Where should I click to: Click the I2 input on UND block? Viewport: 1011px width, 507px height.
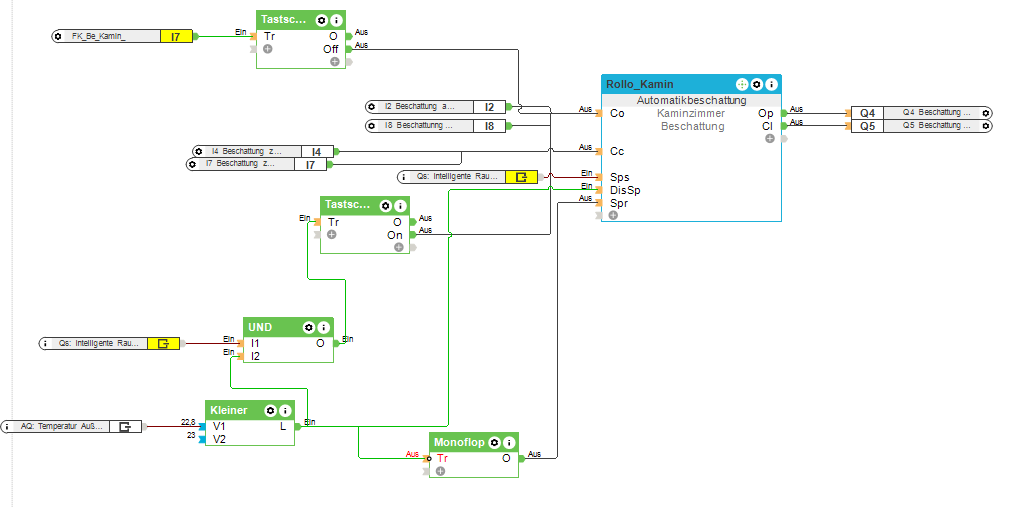255,356
